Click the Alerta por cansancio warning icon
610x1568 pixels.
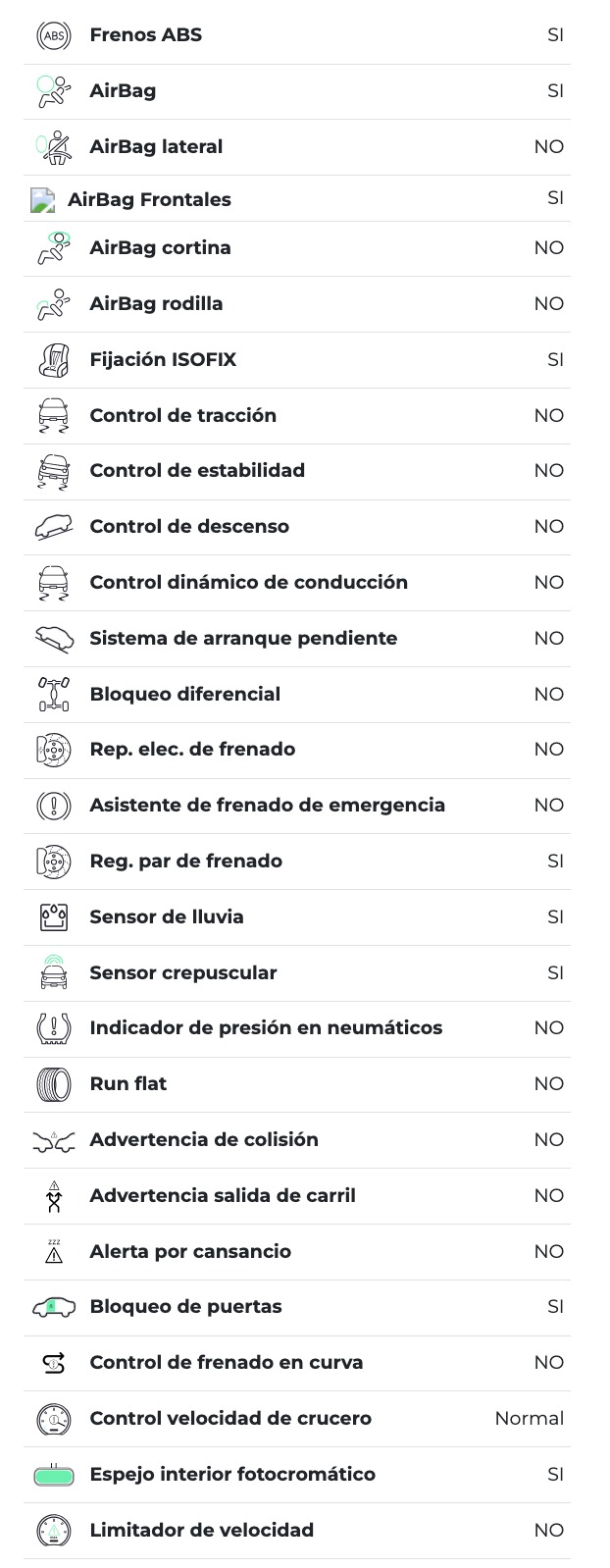tap(53, 1251)
